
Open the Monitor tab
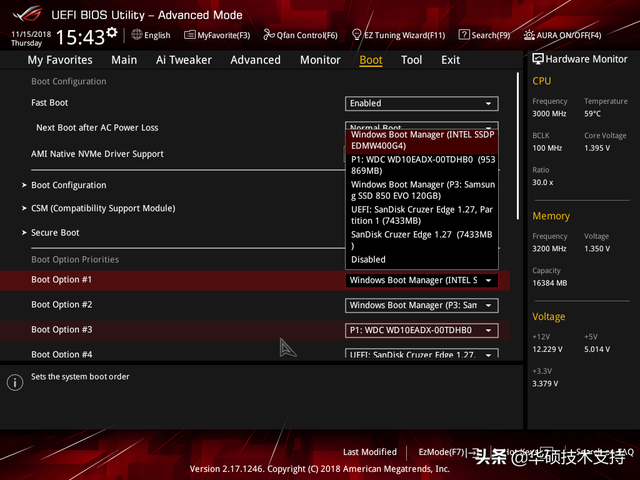320,60
